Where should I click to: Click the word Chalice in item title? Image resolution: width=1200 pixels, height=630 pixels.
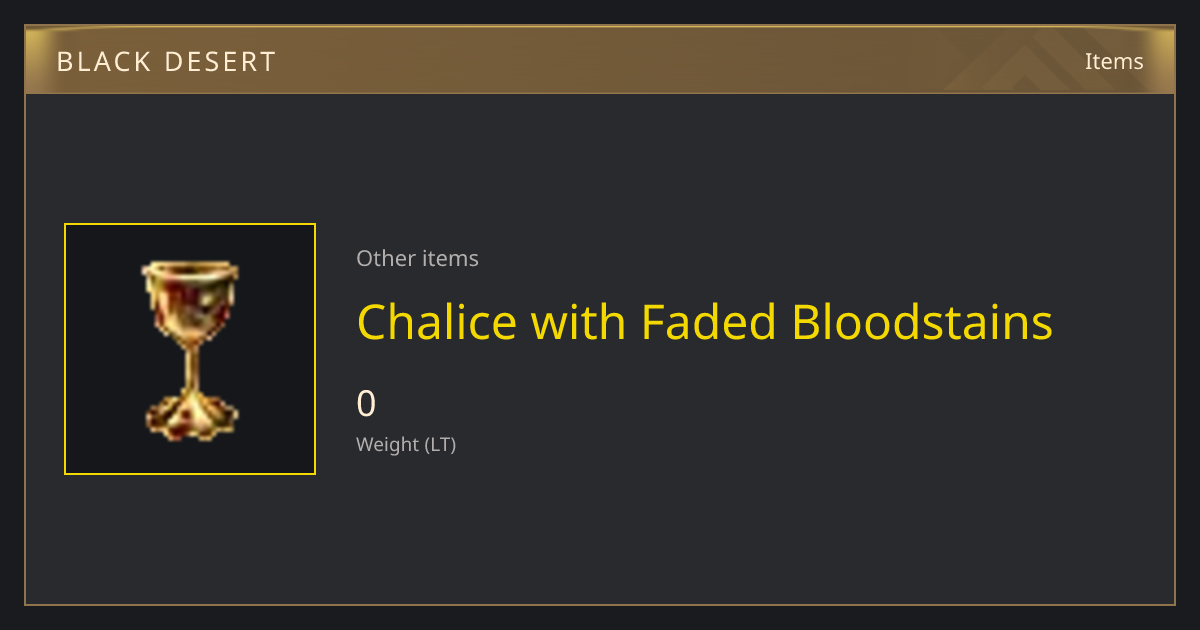[x=437, y=322]
